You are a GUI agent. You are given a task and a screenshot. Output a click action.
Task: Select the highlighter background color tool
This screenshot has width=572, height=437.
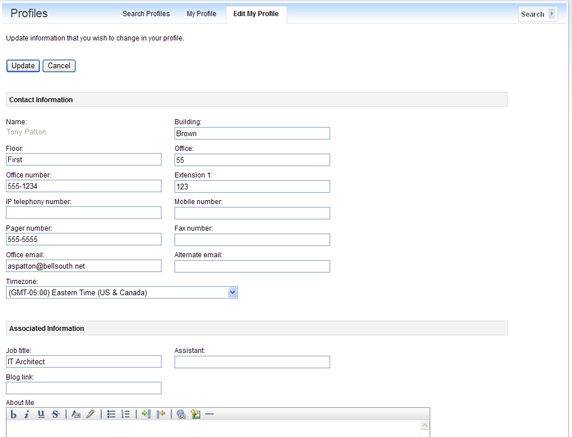click(x=90, y=414)
